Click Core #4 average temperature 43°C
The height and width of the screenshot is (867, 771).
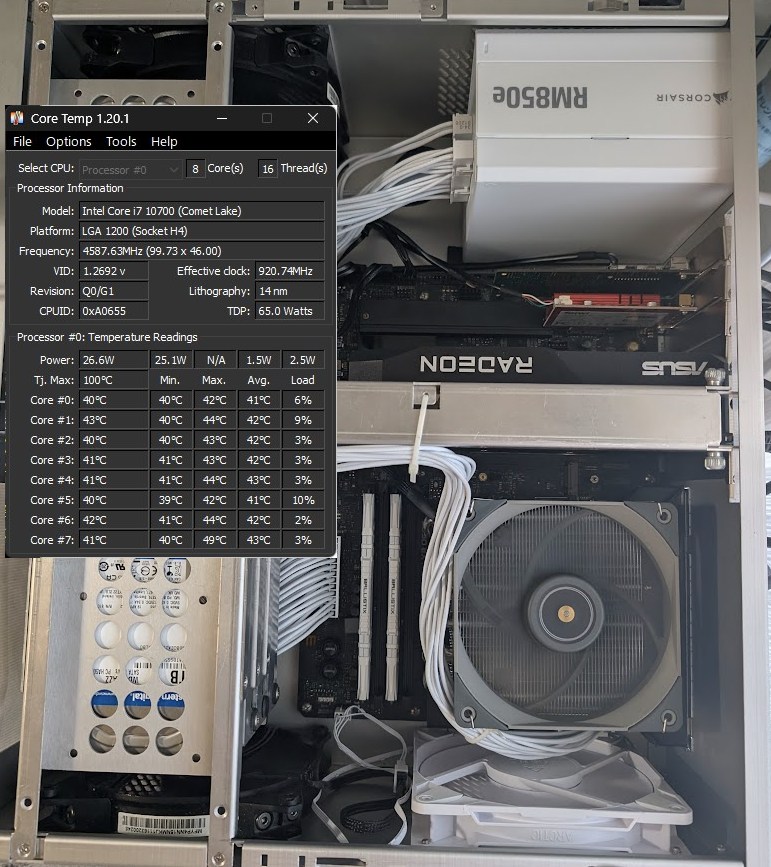coord(259,479)
